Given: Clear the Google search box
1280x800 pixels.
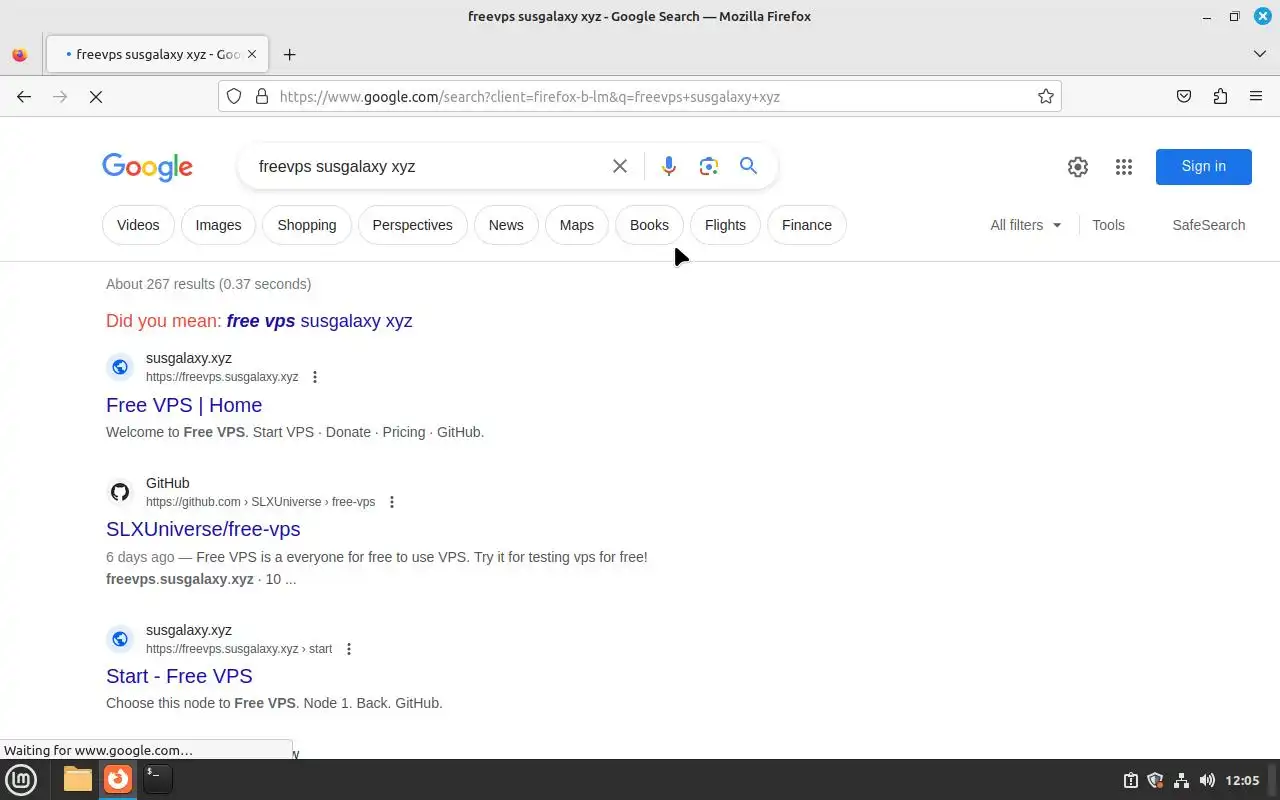Looking at the screenshot, I should (x=620, y=166).
